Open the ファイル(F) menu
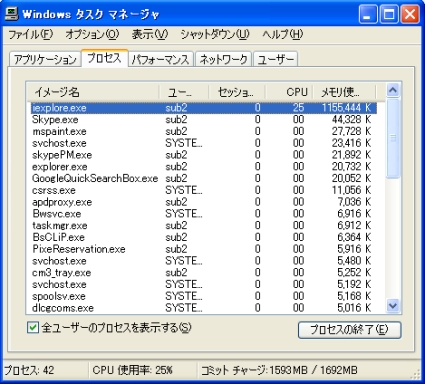Screen dimensions: 425x384 click(x=30, y=34)
